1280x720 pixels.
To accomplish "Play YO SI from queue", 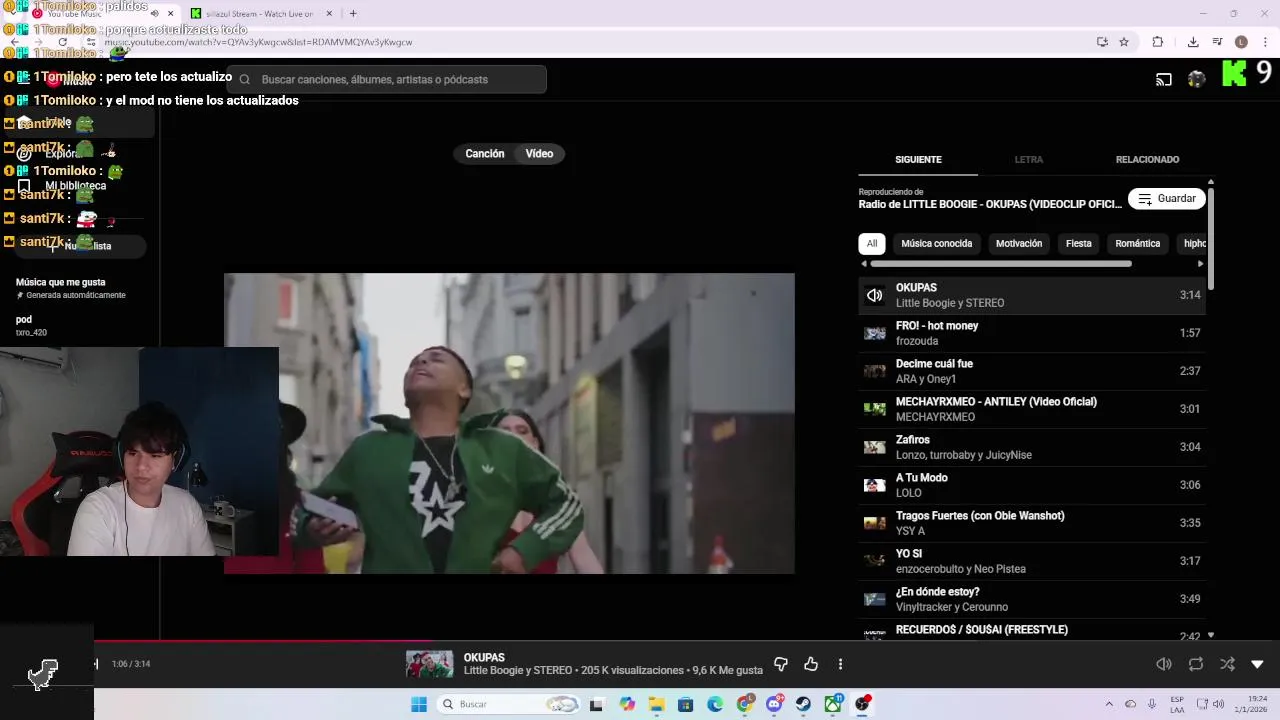I will [1032, 561].
